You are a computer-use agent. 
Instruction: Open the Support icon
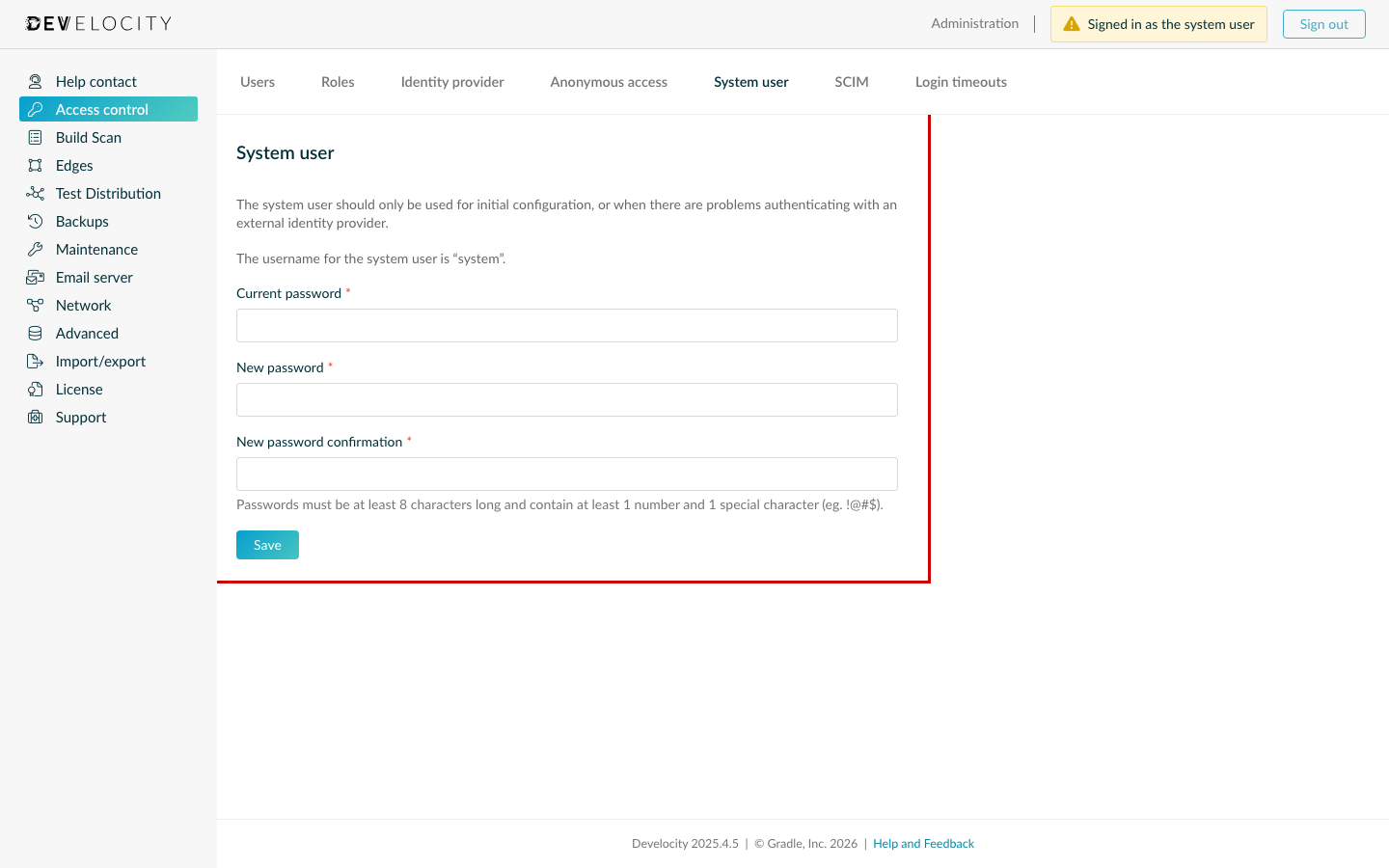pos(35,417)
